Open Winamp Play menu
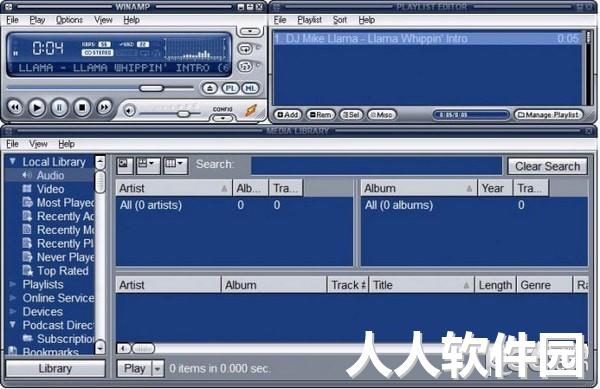This screenshot has width=600, height=389. click(x=37, y=20)
